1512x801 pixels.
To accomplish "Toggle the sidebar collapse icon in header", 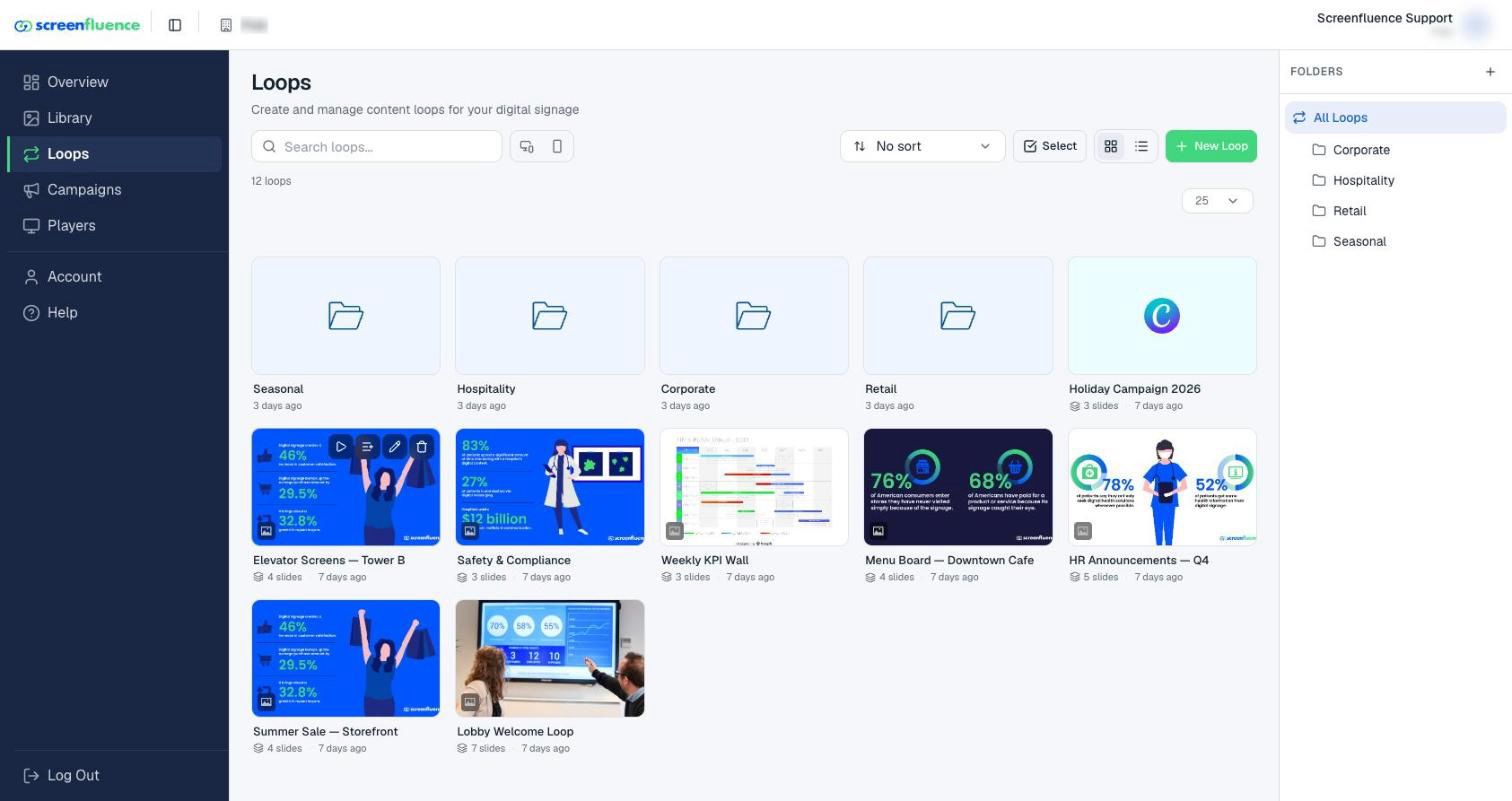I will [x=175, y=25].
